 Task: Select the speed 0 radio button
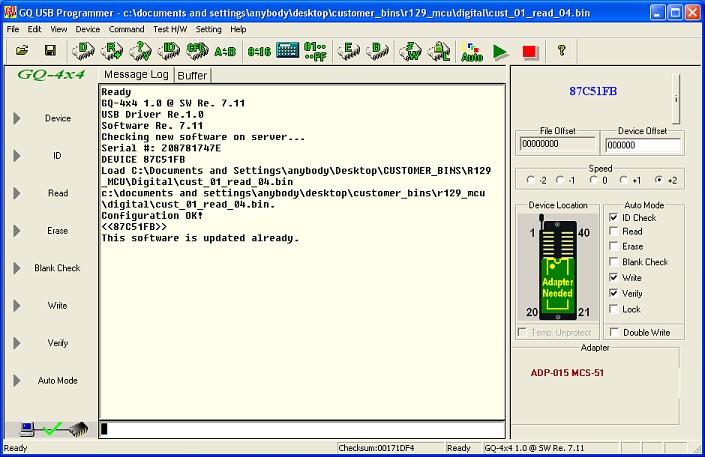point(594,181)
